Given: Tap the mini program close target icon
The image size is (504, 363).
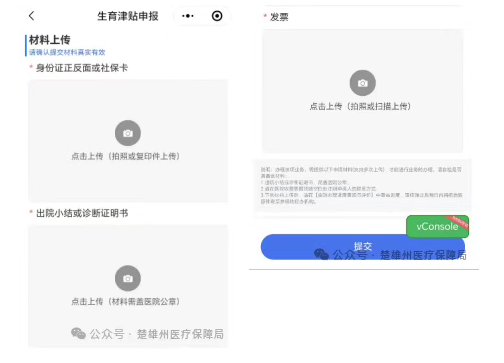Looking at the screenshot, I should [x=217, y=16].
